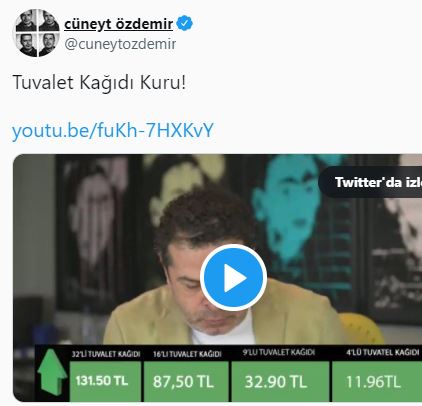Select the 32.90 TL price box

coord(280,381)
